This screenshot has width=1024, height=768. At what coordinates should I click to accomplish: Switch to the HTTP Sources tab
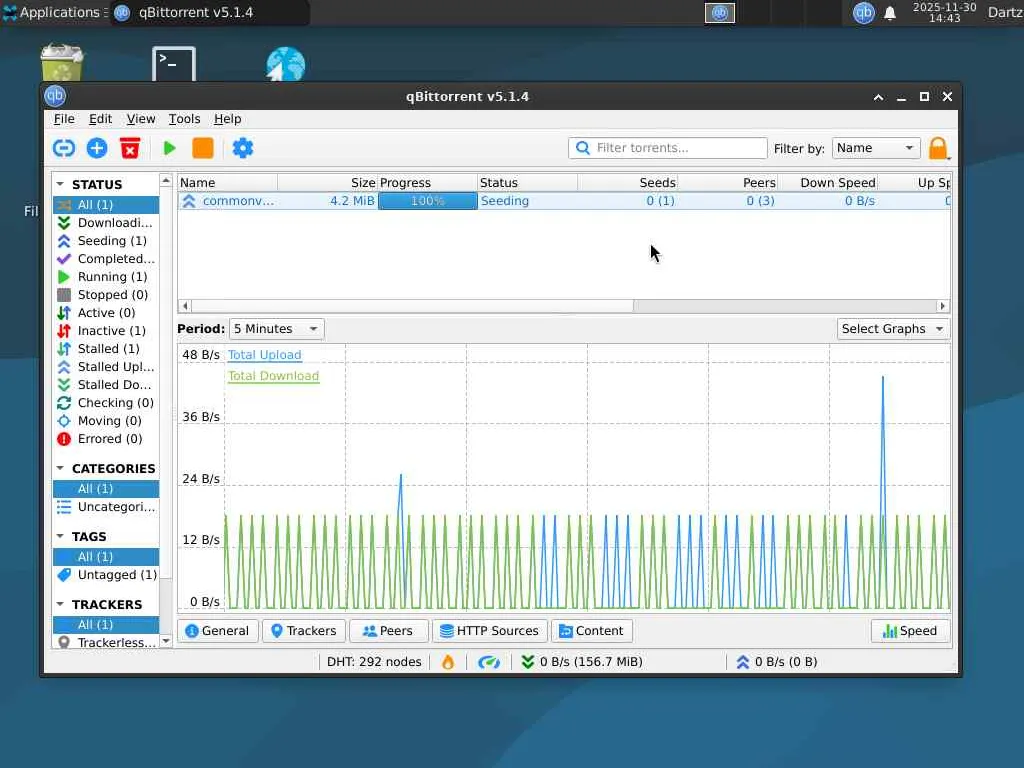click(490, 631)
